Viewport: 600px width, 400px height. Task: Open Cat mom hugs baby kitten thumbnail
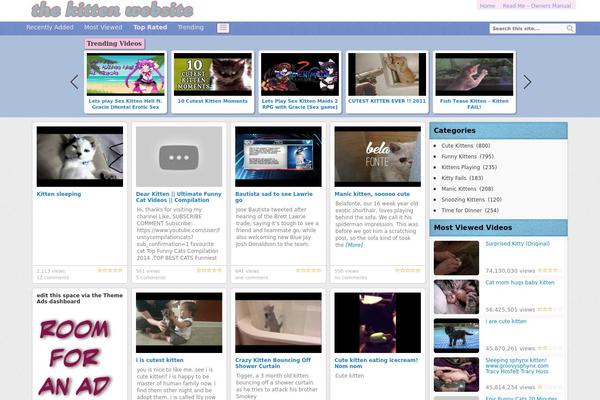coord(456,297)
